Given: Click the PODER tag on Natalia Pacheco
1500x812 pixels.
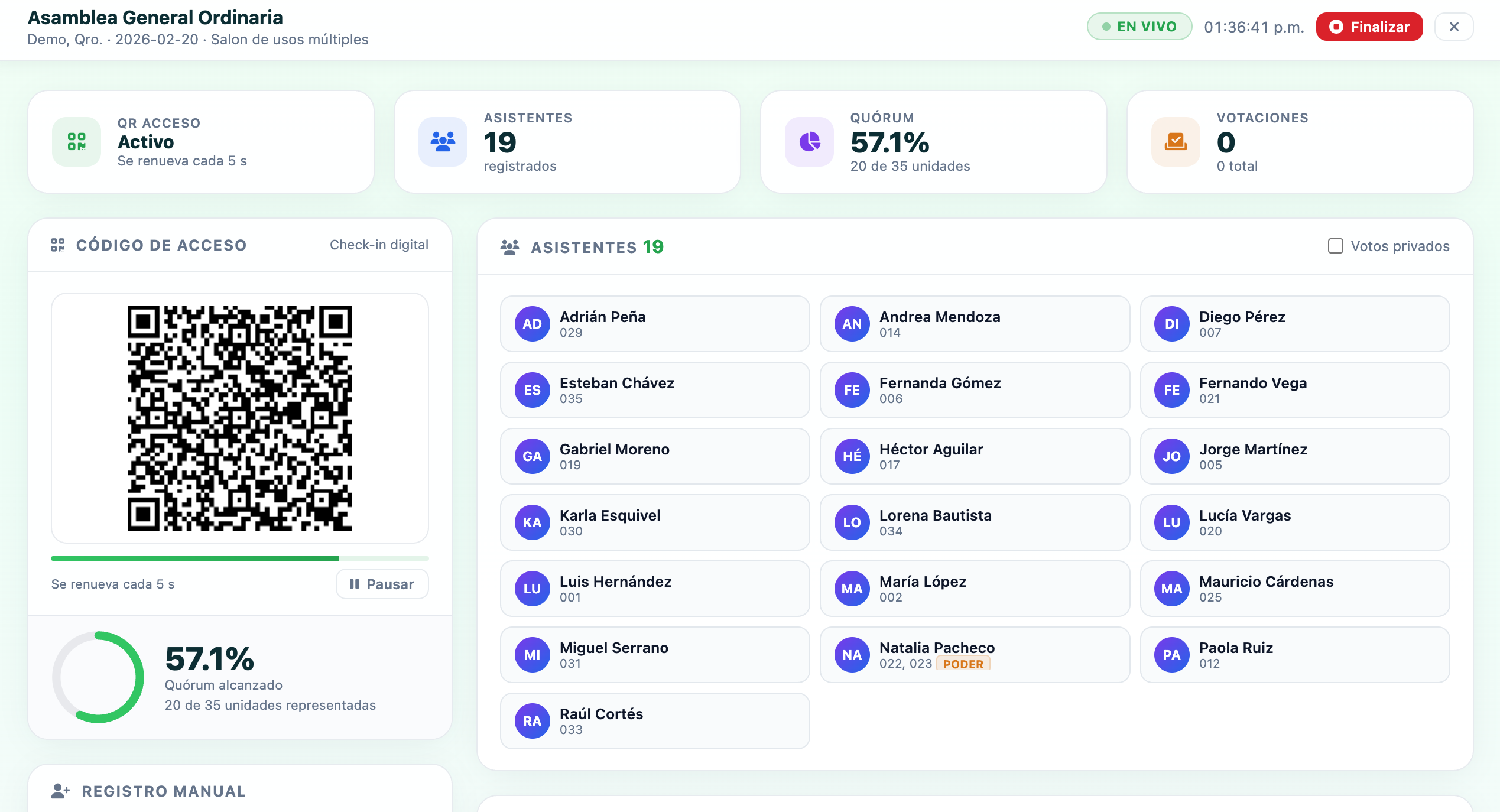Looking at the screenshot, I should click(963, 664).
